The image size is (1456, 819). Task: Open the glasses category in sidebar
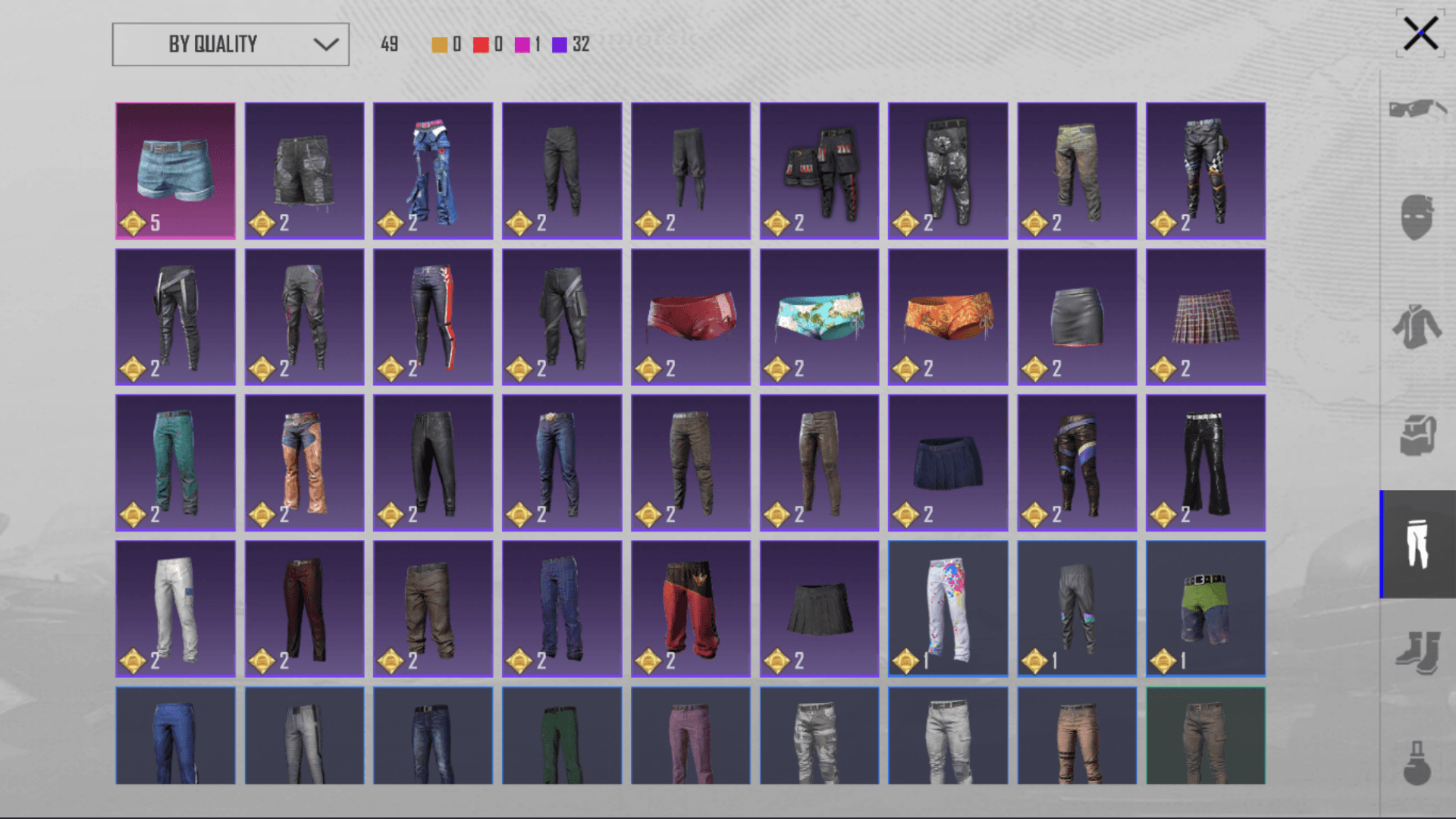pos(1417,109)
